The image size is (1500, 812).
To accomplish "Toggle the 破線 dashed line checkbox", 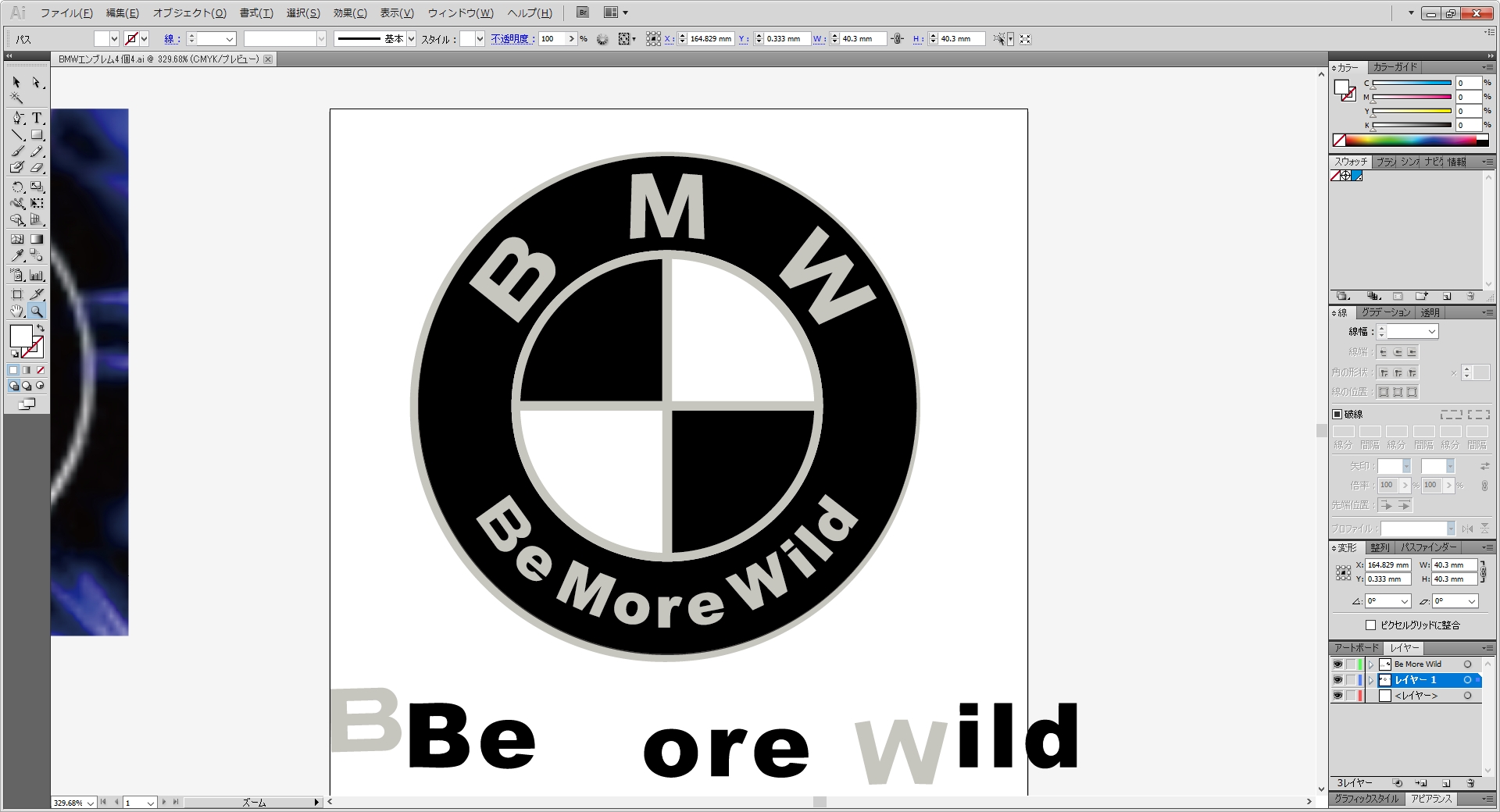I will point(1337,415).
